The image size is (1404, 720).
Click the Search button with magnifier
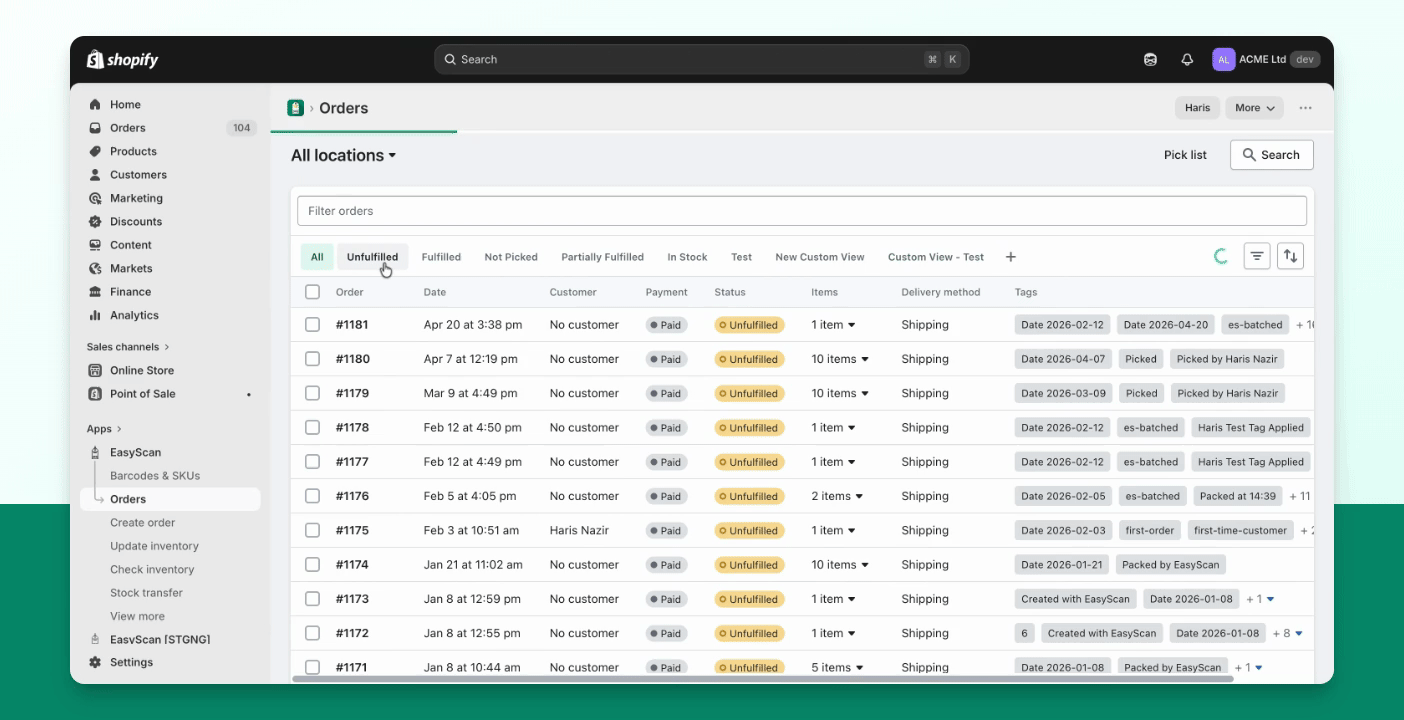pyautogui.click(x=1271, y=155)
